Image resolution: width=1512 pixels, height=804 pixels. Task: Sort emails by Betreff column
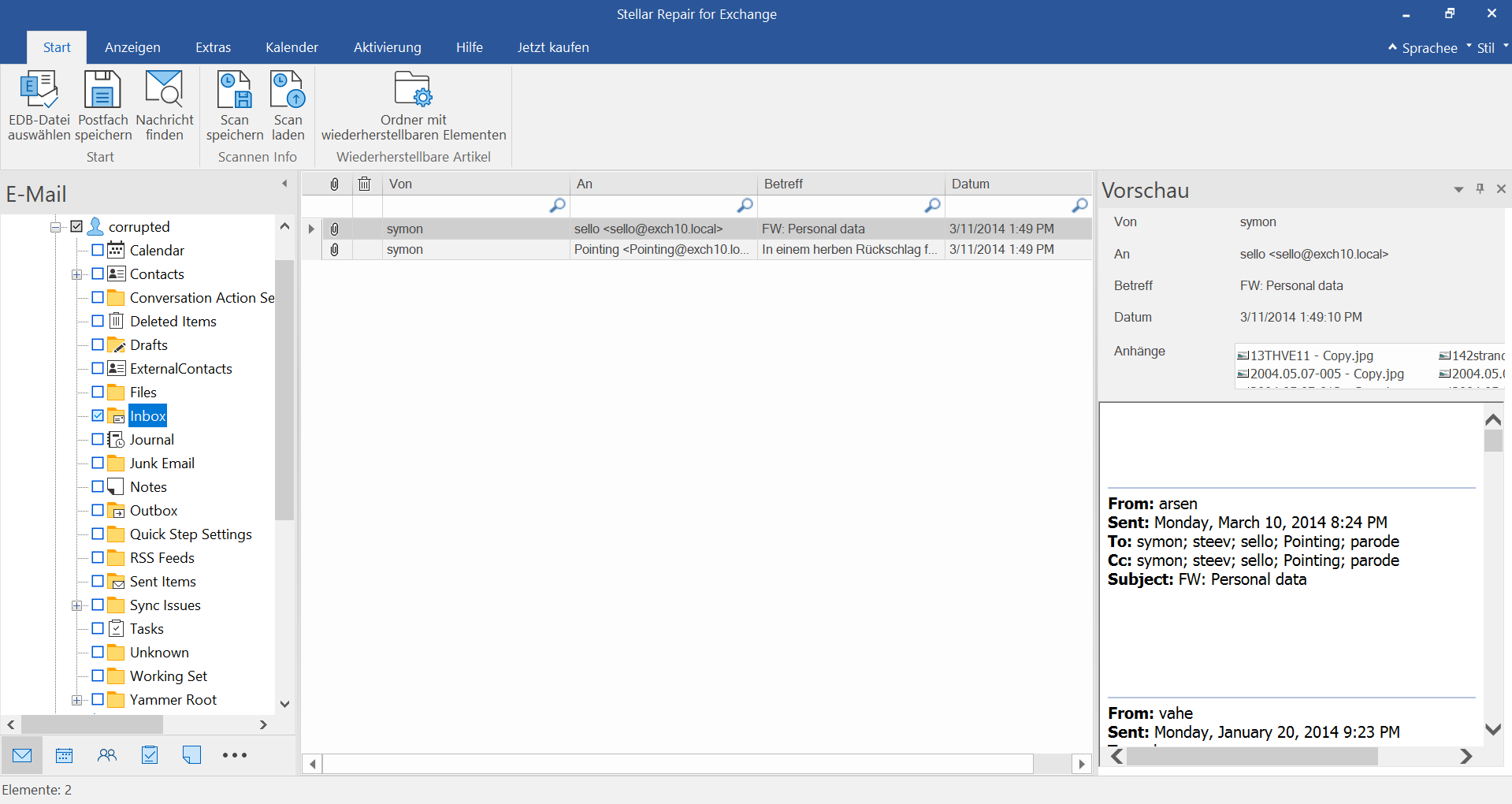[851, 184]
